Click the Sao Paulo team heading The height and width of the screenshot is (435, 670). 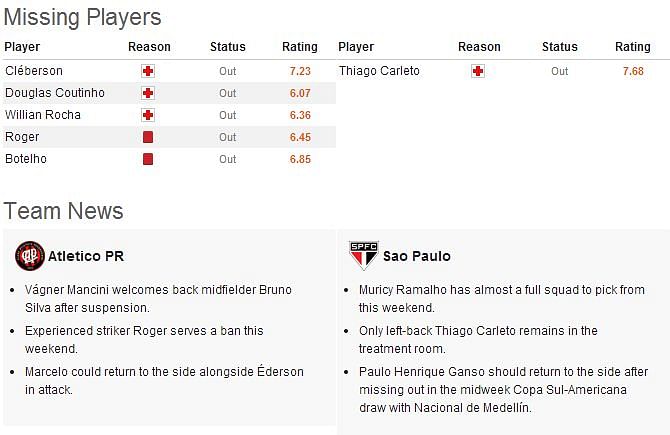click(x=417, y=256)
